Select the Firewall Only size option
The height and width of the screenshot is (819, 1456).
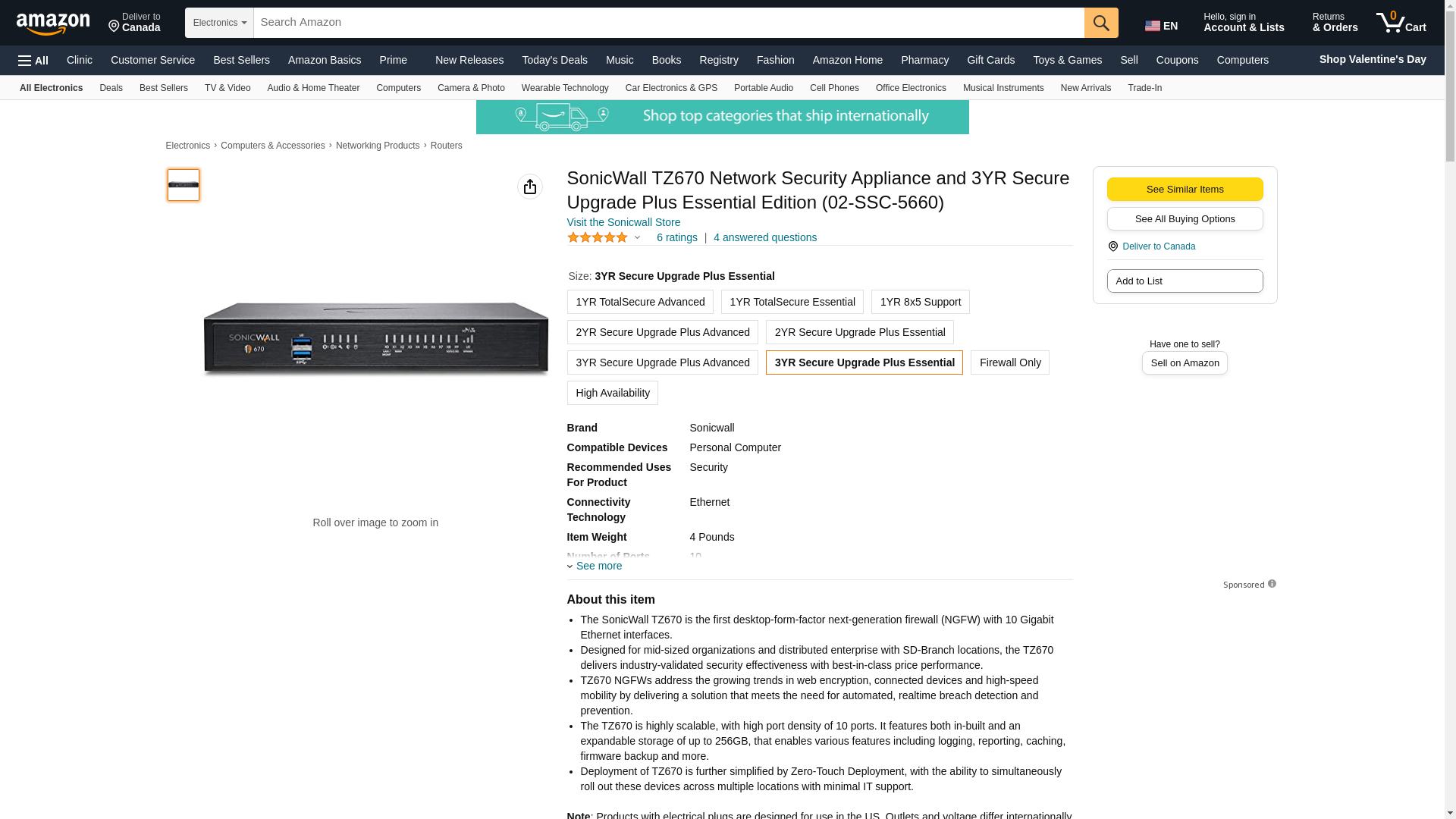click(x=1009, y=362)
